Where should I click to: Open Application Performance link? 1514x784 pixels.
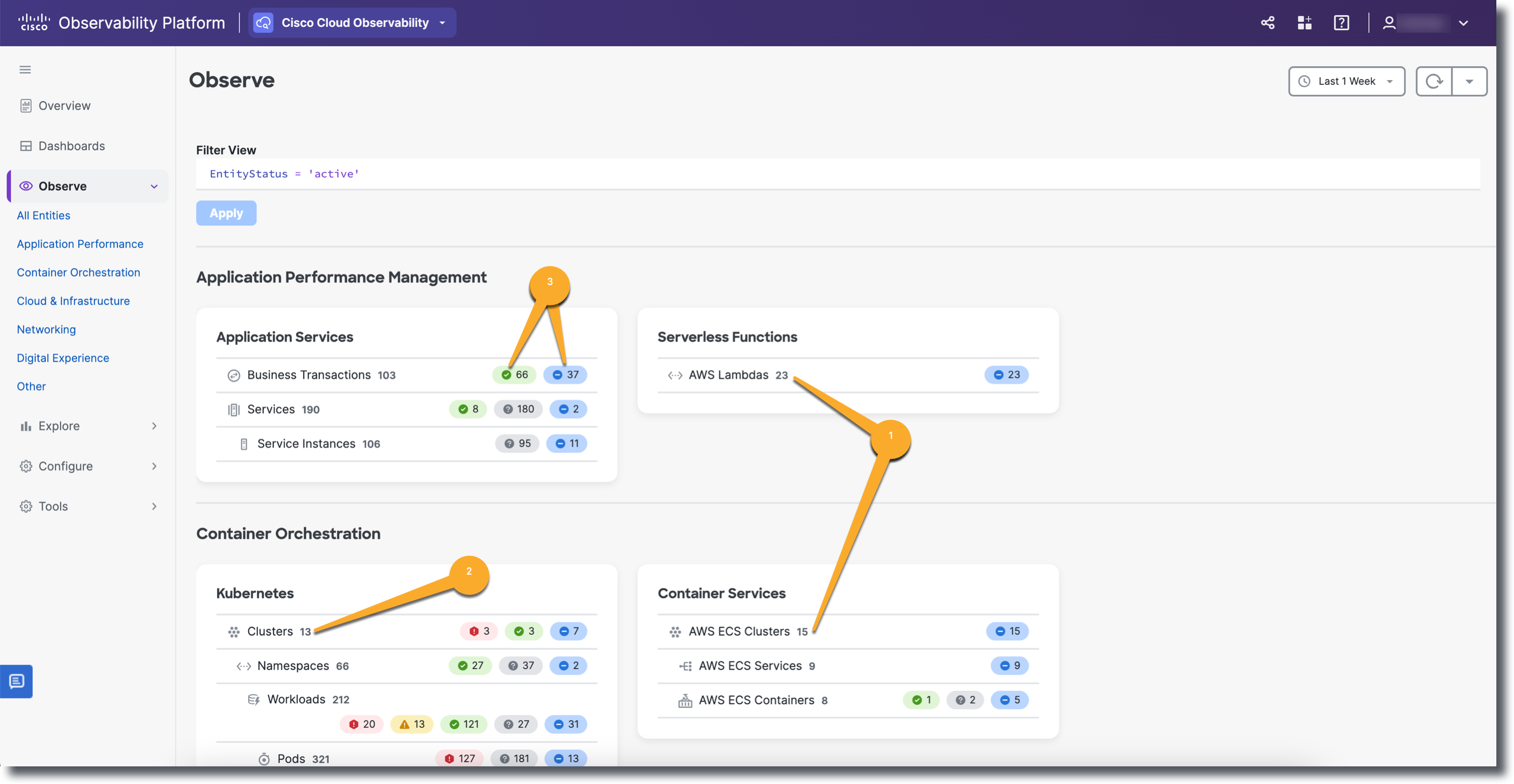(x=80, y=244)
